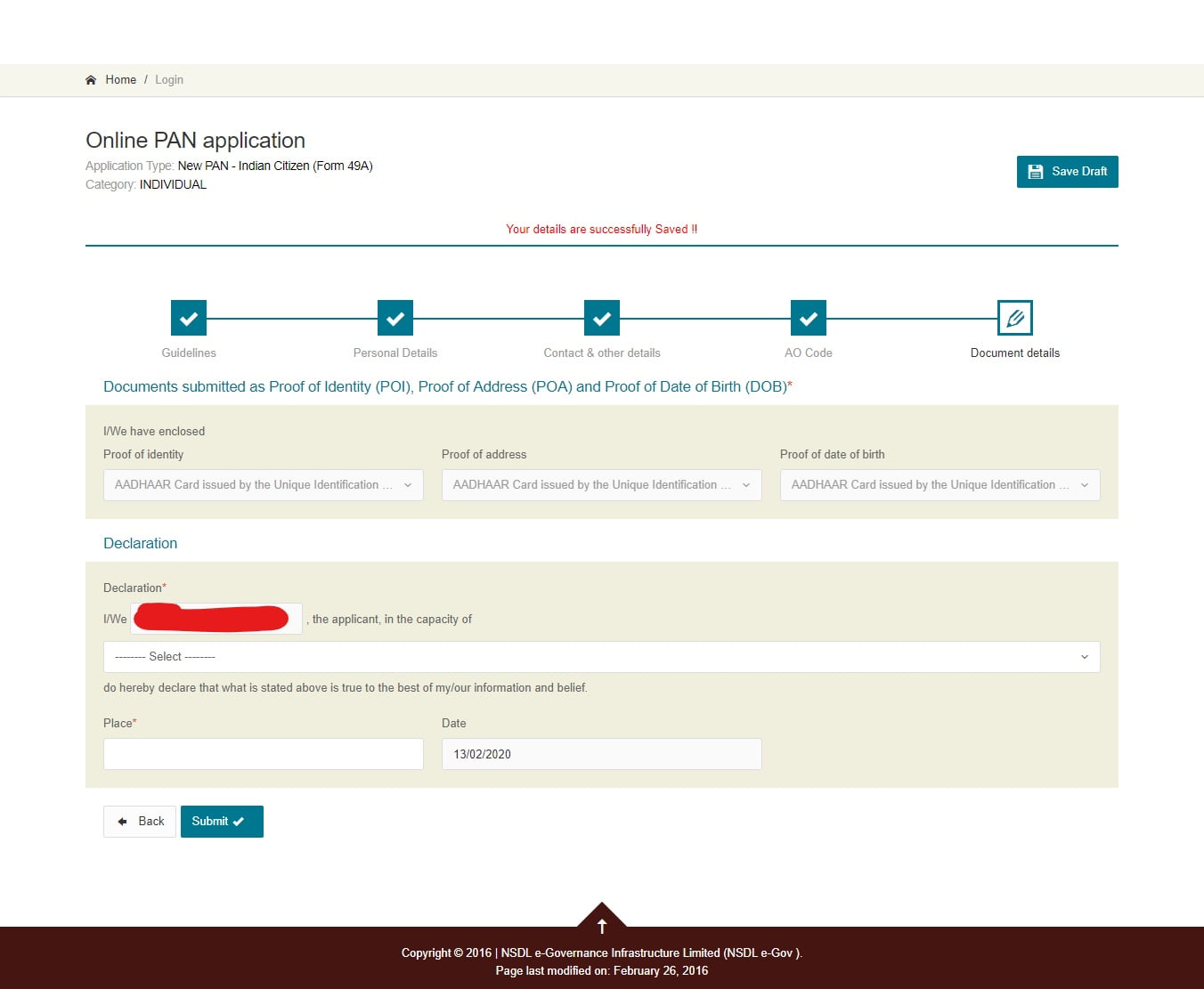
Task: Select the Date field showing 13/02/2020
Action: pos(601,753)
